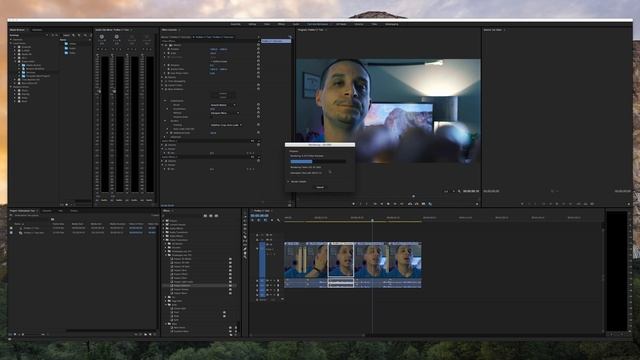Open the Result dropdown in Warp Stabilizer
Image resolution: width=640 pixels, height=360 pixels.
point(224,105)
